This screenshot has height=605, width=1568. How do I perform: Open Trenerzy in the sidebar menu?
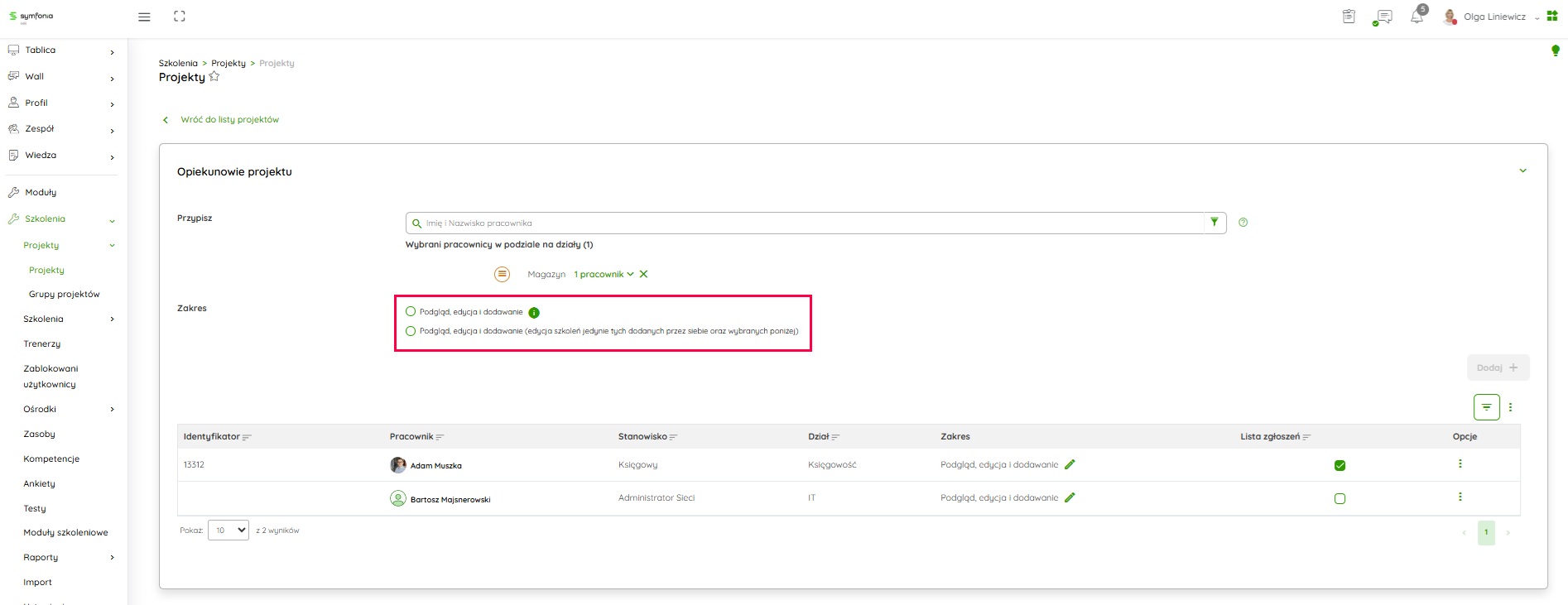42,344
